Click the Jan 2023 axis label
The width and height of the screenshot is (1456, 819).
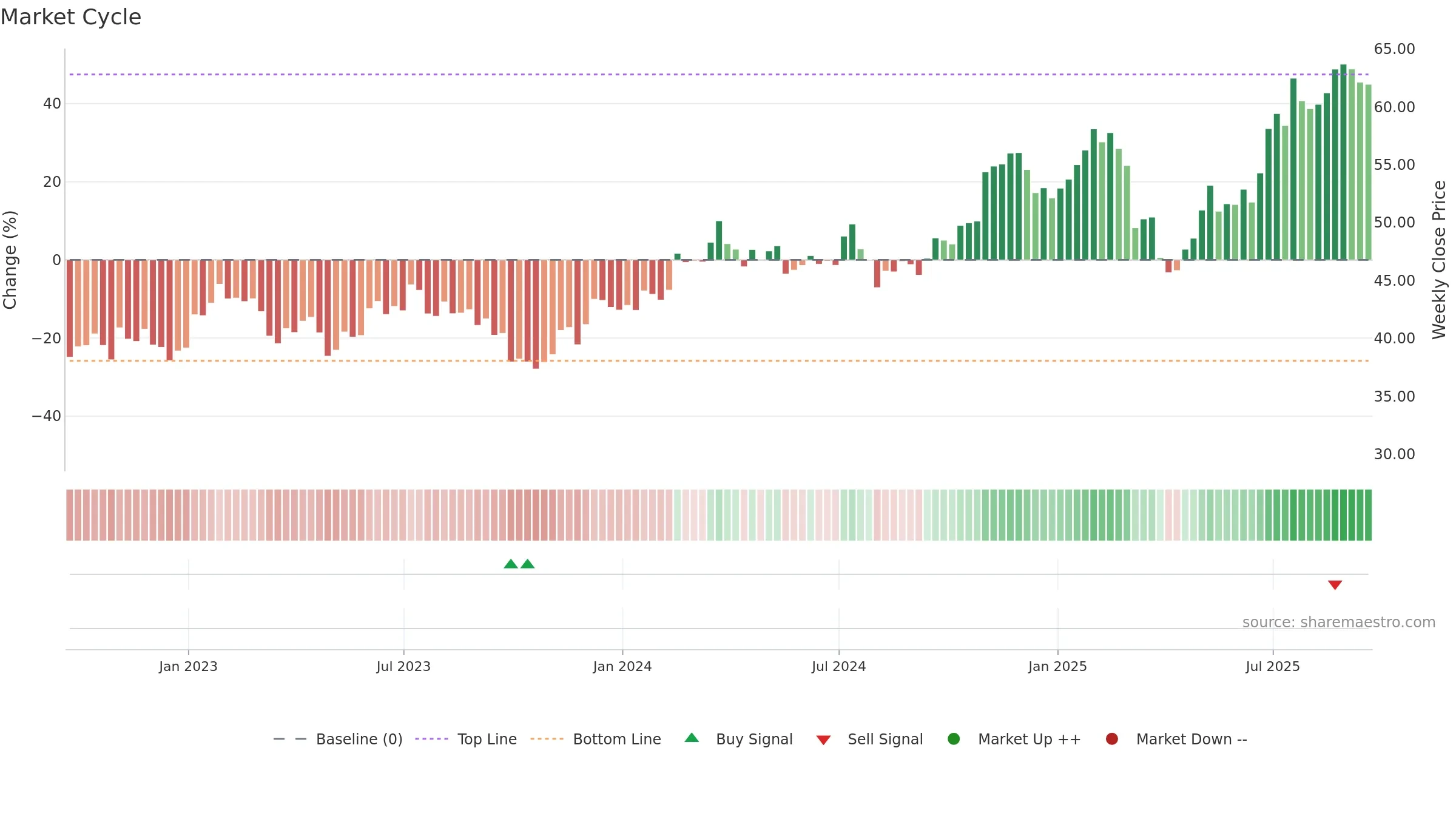pyautogui.click(x=188, y=667)
